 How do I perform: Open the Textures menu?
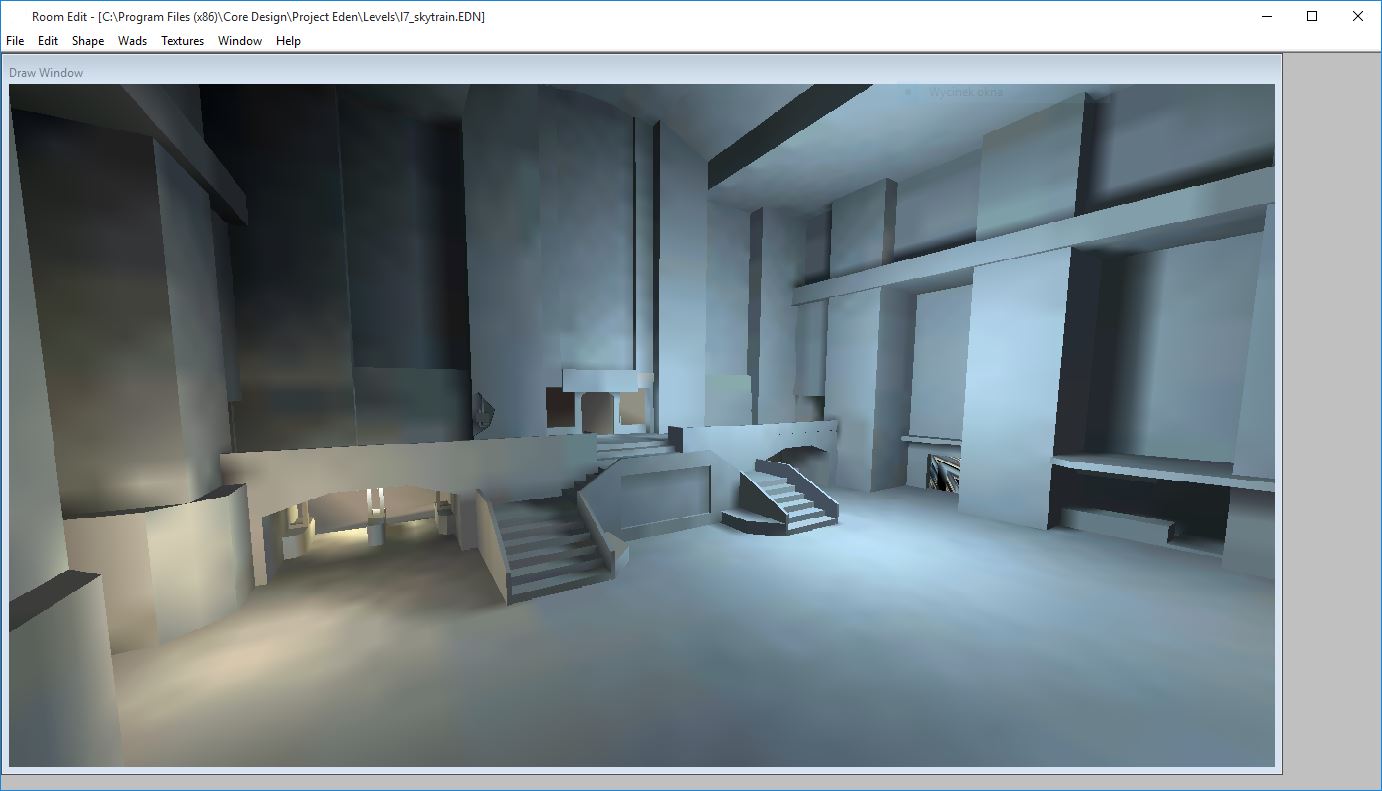click(182, 41)
